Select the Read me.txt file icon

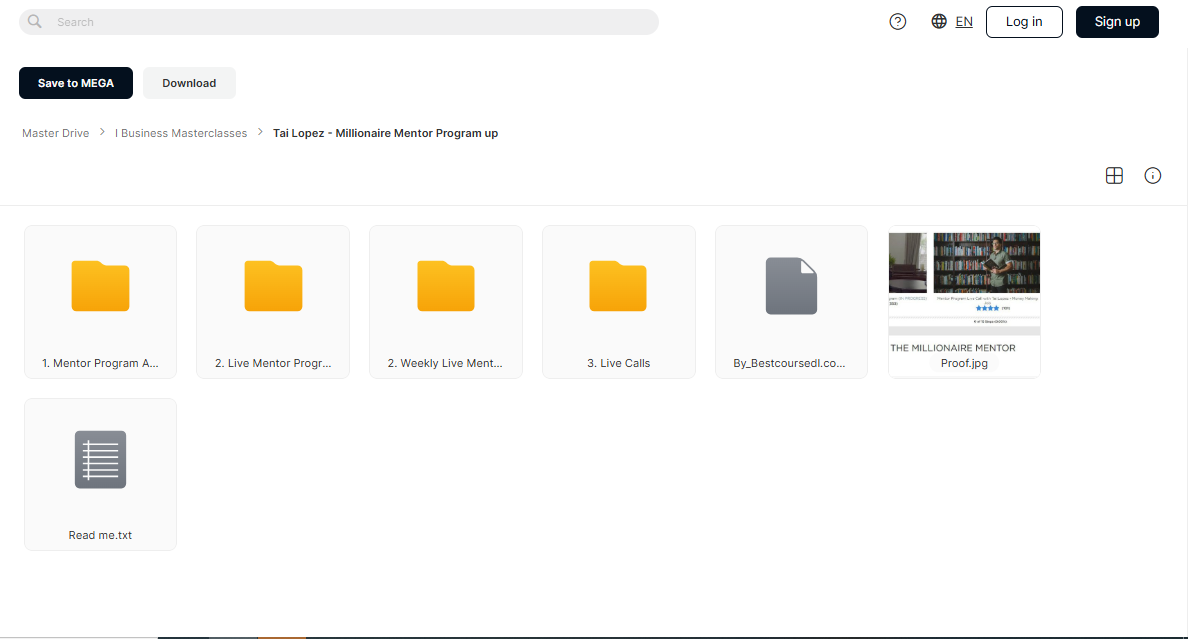click(x=100, y=459)
